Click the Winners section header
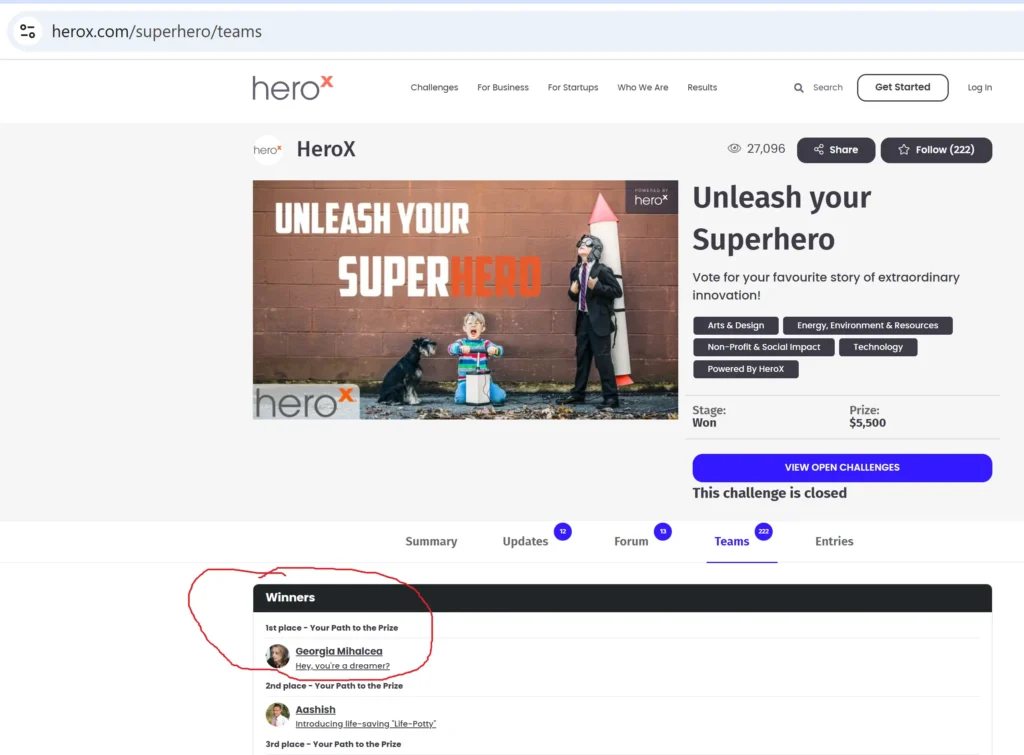The image size is (1024, 755). [622, 598]
